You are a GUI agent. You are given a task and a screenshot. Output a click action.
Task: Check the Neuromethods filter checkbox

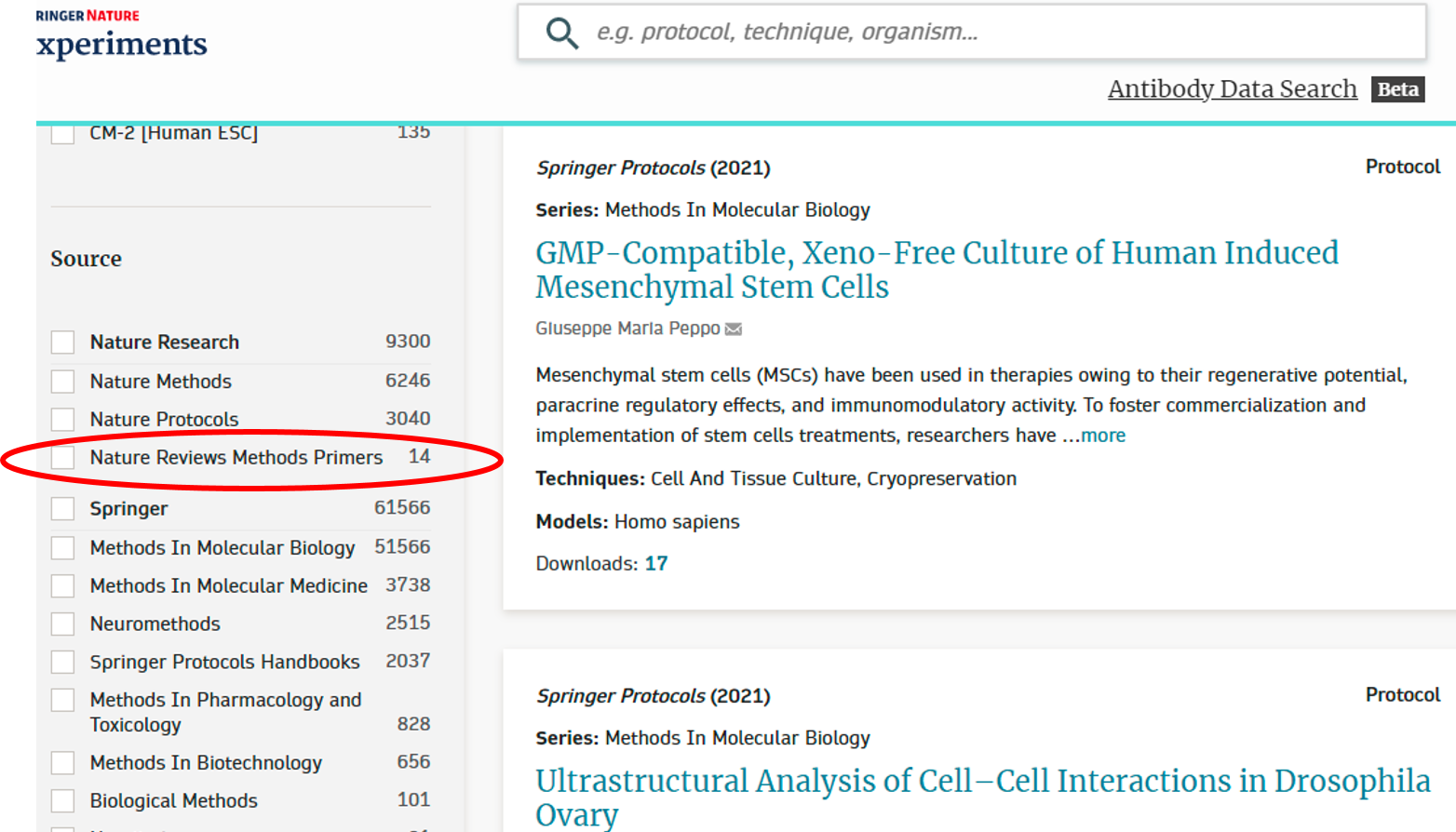(63, 624)
